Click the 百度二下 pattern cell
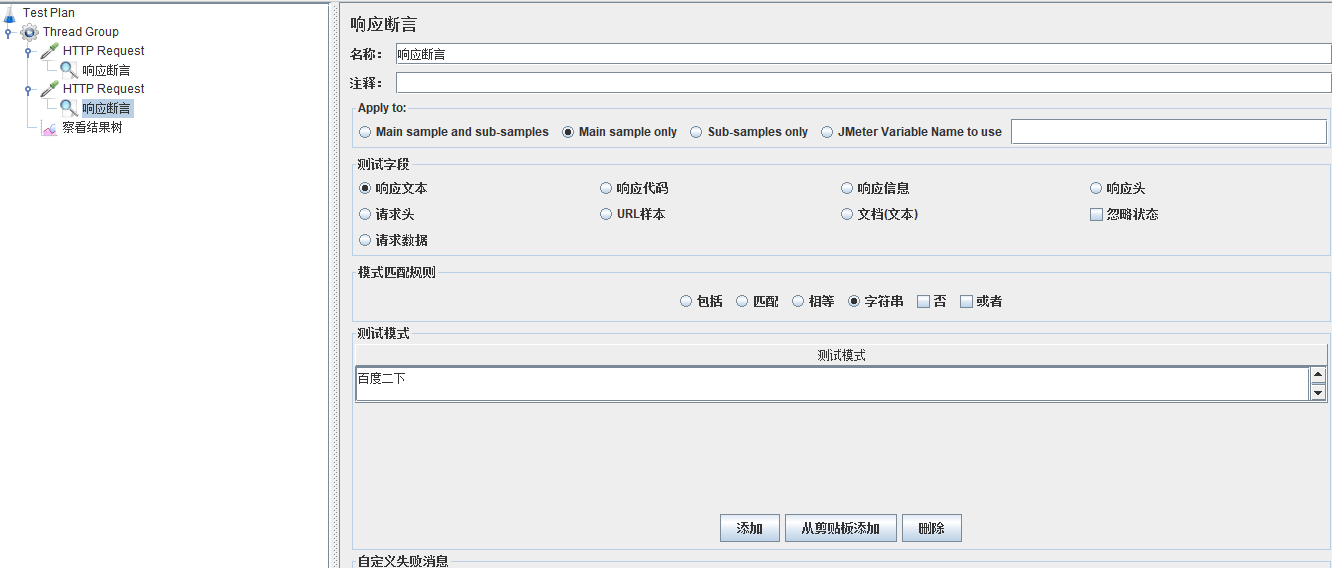The image size is (1332, 568). [x=832, y=383]
